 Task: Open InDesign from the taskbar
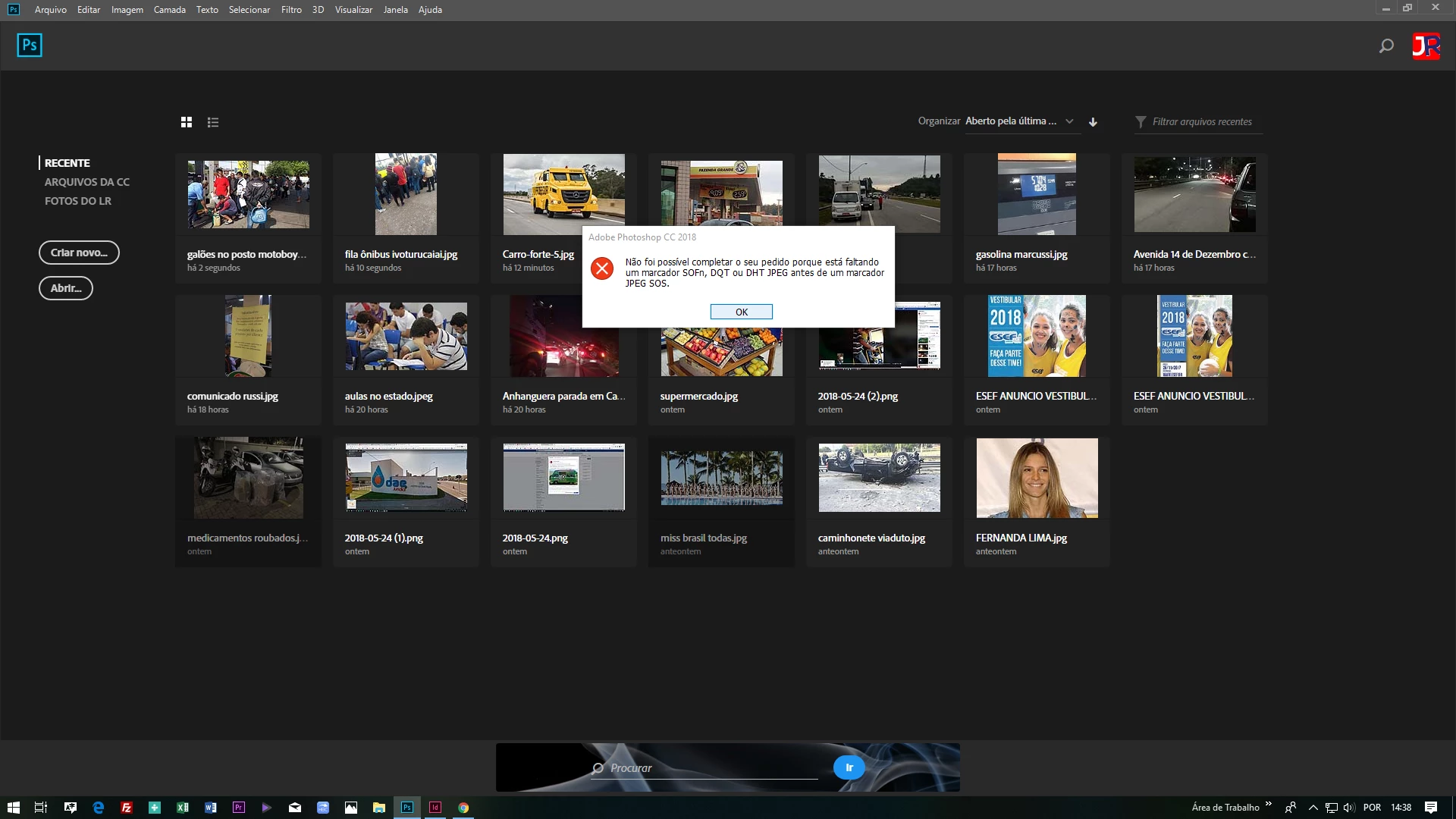435,808
